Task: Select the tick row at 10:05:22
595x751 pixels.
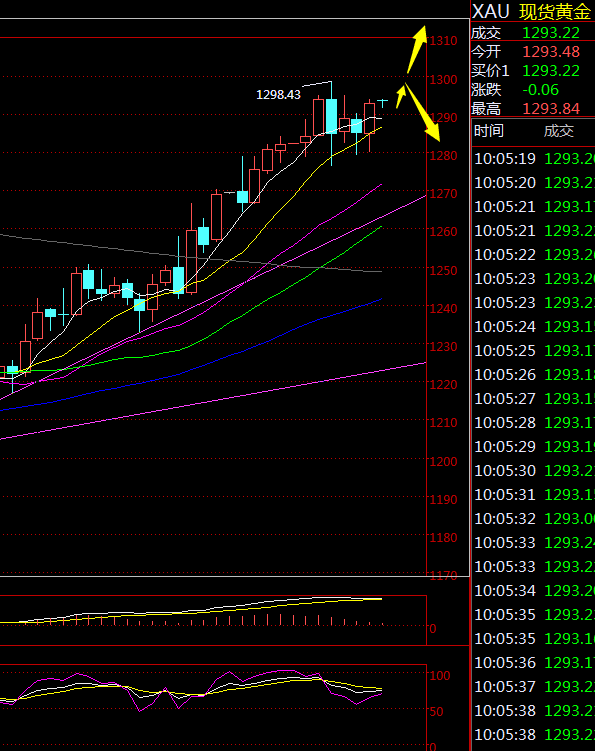Action: pyautogui.click(x=534, y=254)
